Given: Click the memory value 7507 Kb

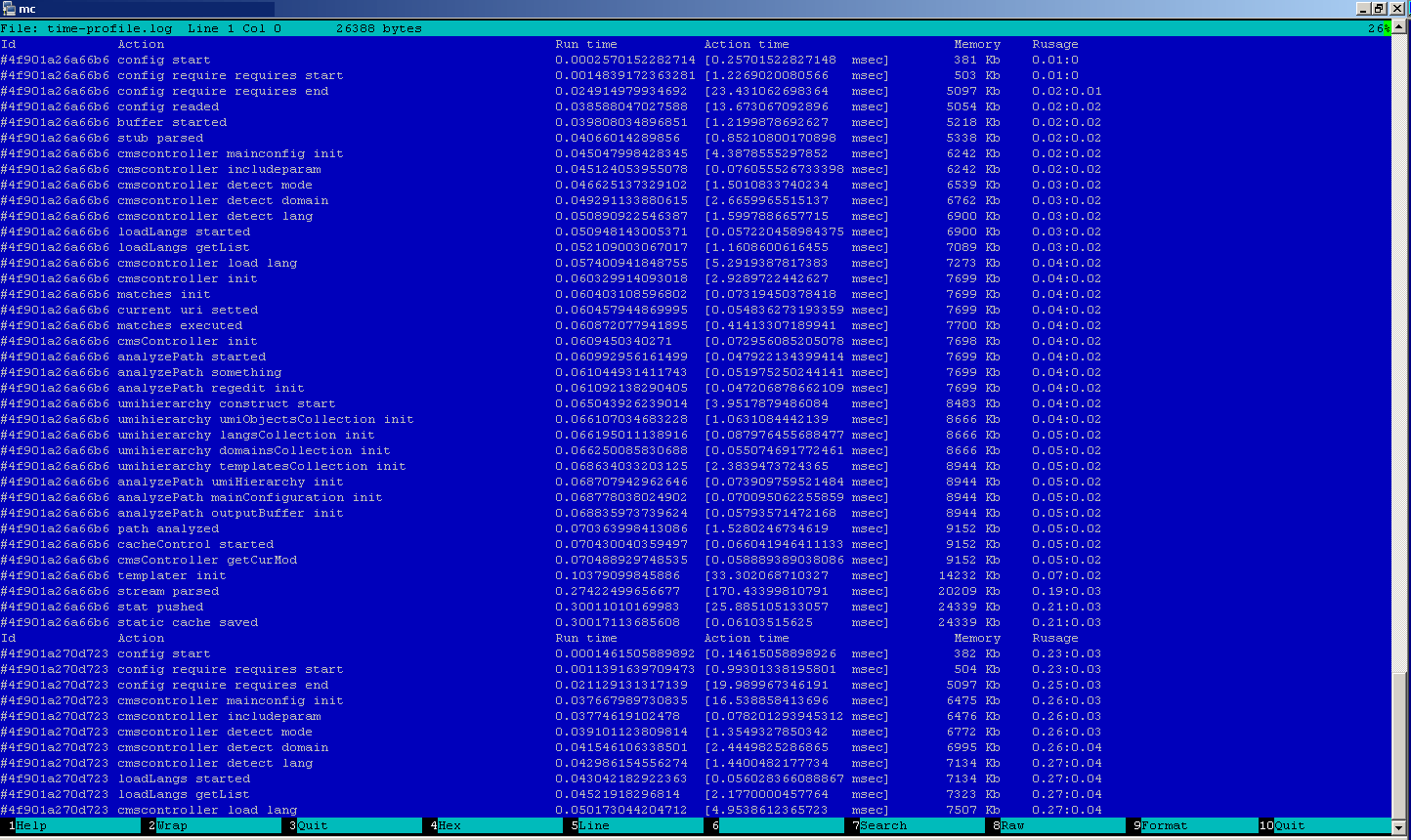Looking at the screenshot, I should [973, 810].
